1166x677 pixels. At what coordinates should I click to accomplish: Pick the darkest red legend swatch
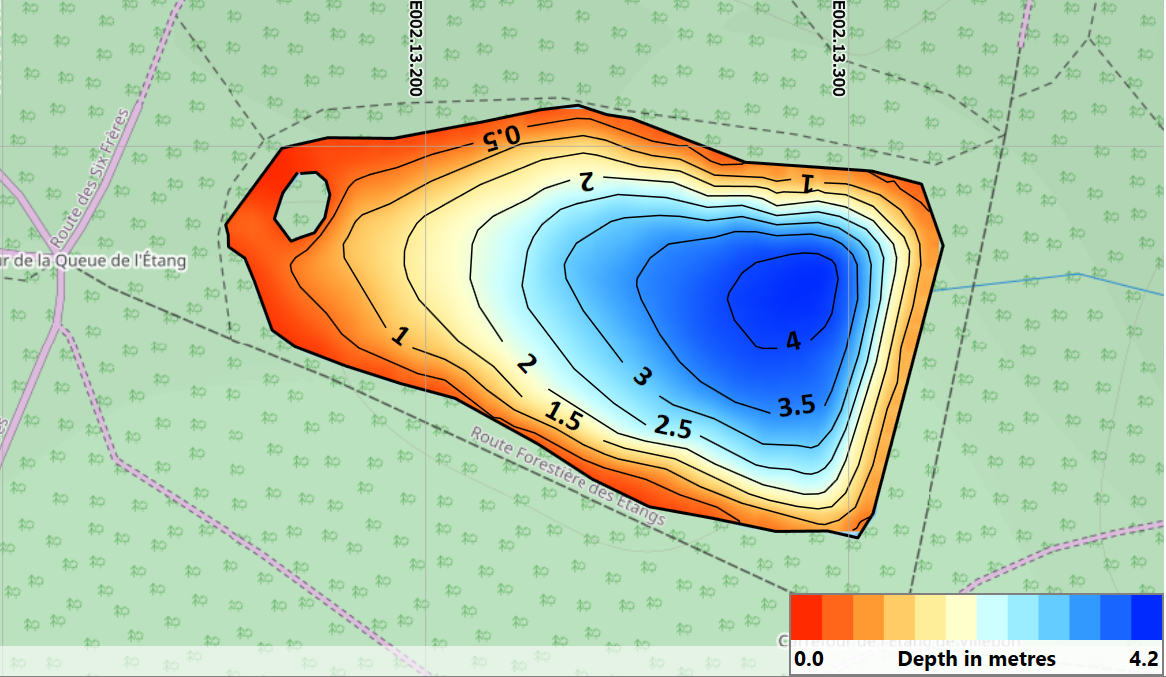pyautogui.click(x=807, y=617)
